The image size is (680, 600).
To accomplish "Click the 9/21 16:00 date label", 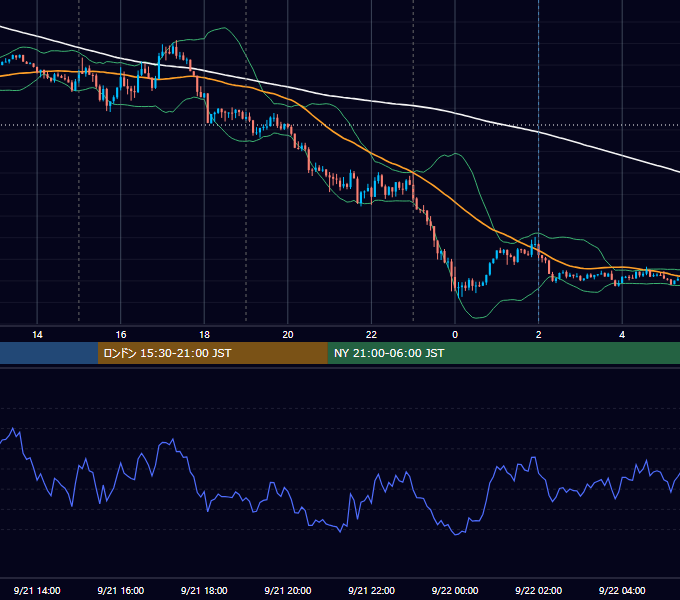I will (121, 590).
